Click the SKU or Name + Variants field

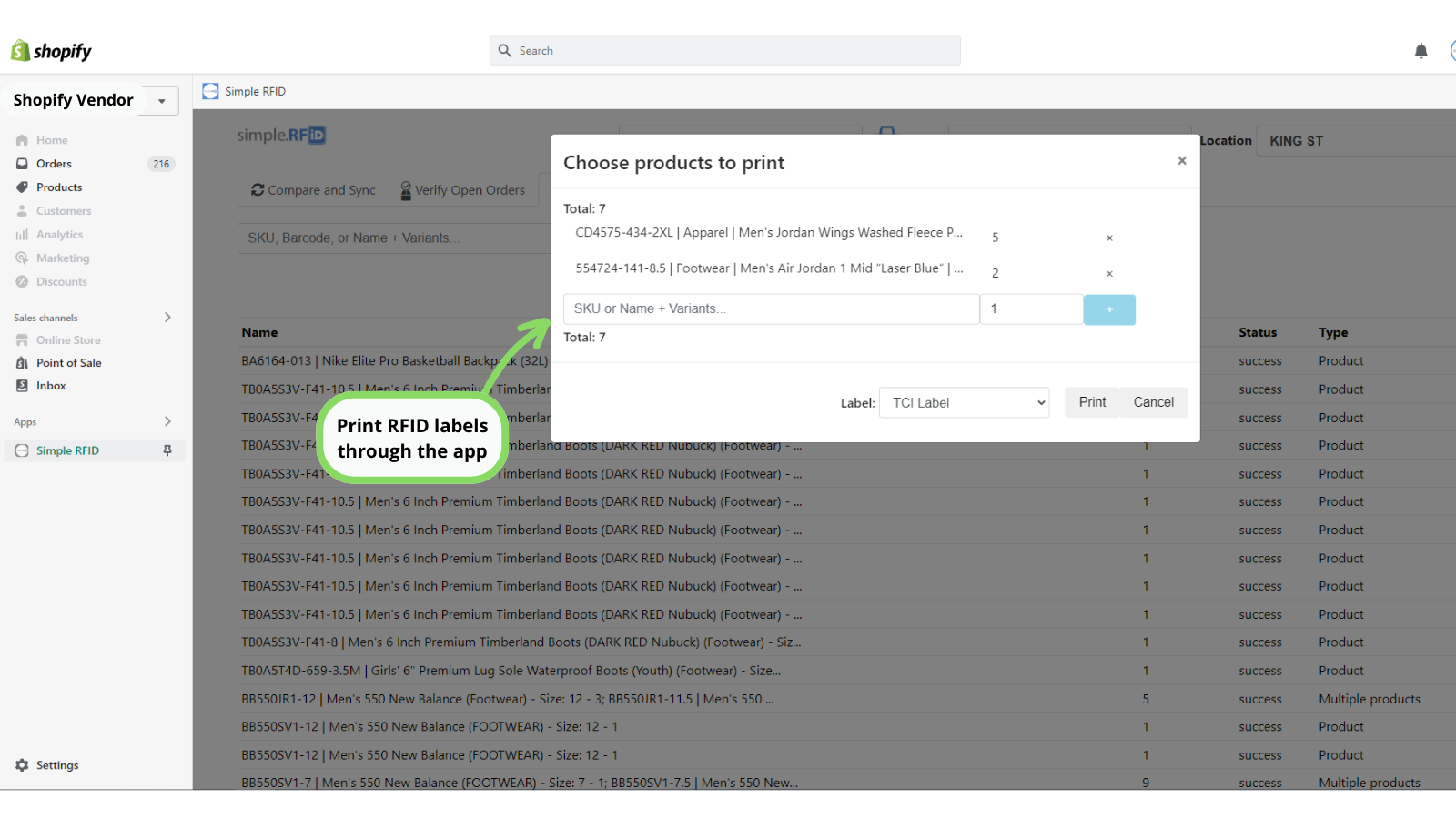tap(772, 309)
